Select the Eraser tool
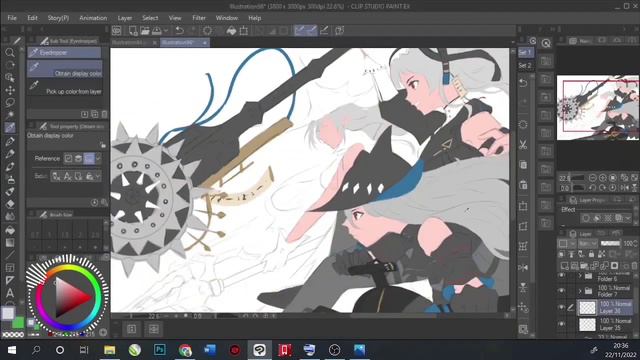The height and width of the screenshot is (360, 640). [10, 204]
